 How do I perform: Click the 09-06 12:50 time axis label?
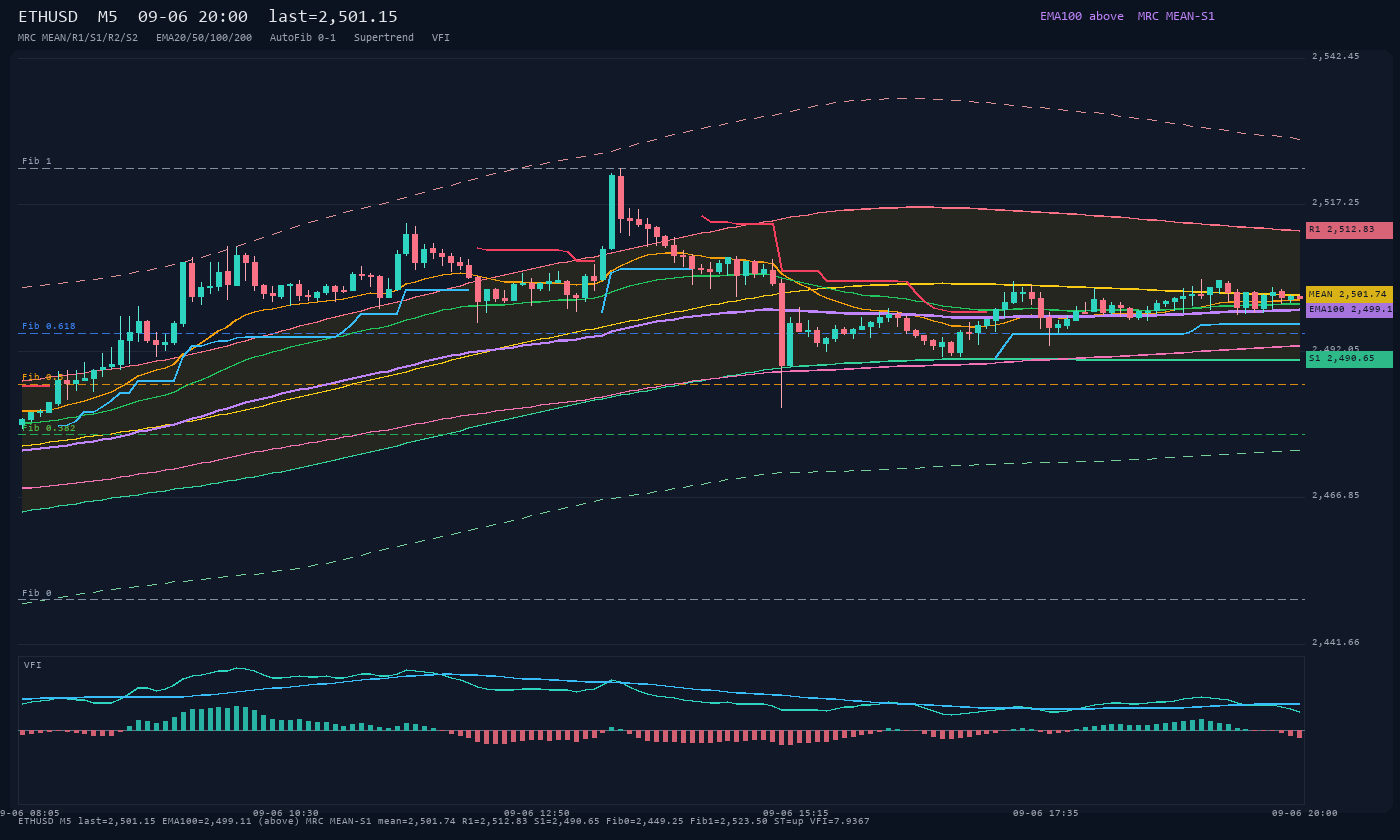click(537, 813)
